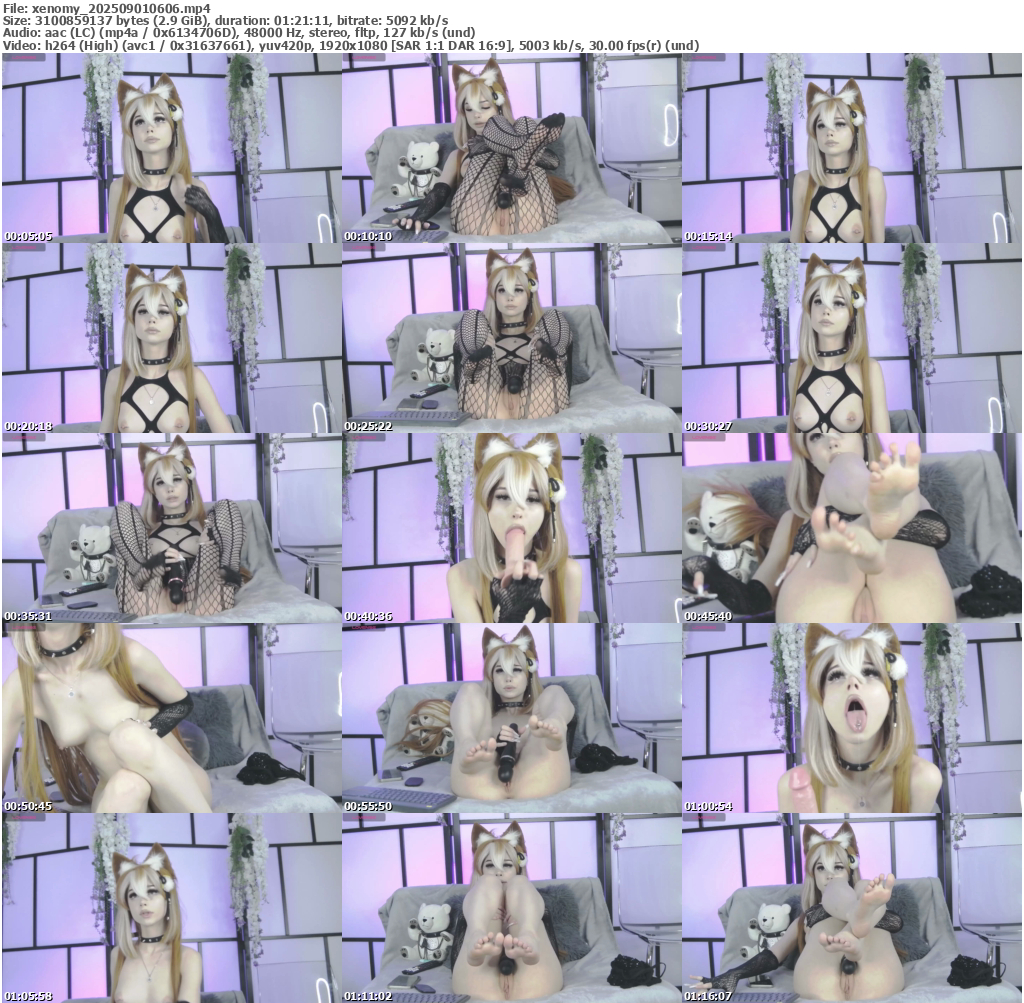Pick the thumbnail stamped 00:55:50

[x=511, y=718]
